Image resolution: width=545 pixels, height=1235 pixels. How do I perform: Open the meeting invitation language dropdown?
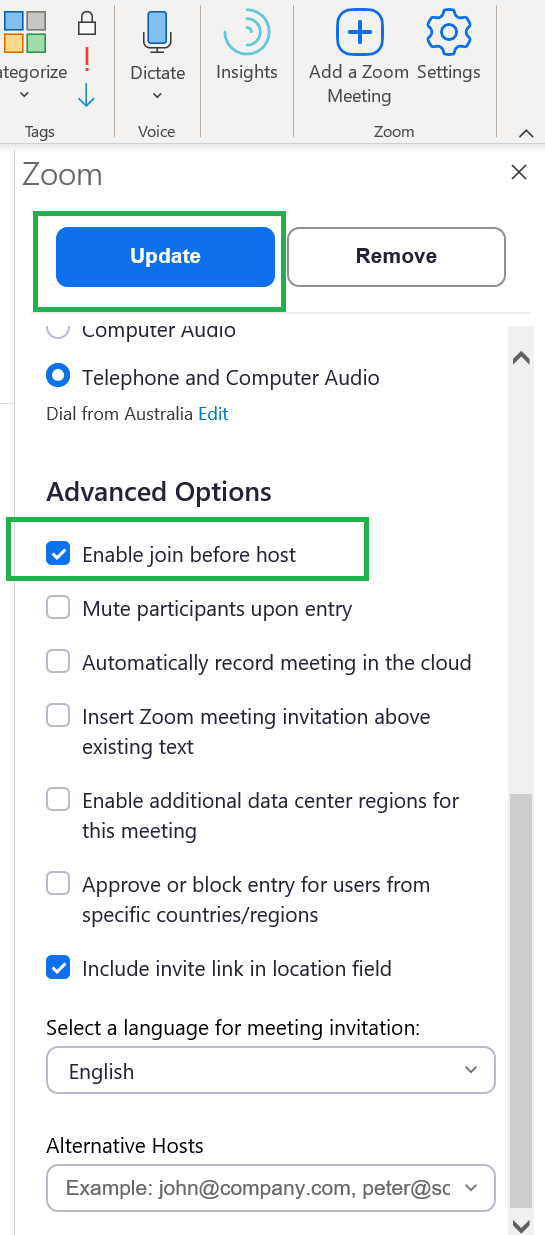pos(271,1071)
